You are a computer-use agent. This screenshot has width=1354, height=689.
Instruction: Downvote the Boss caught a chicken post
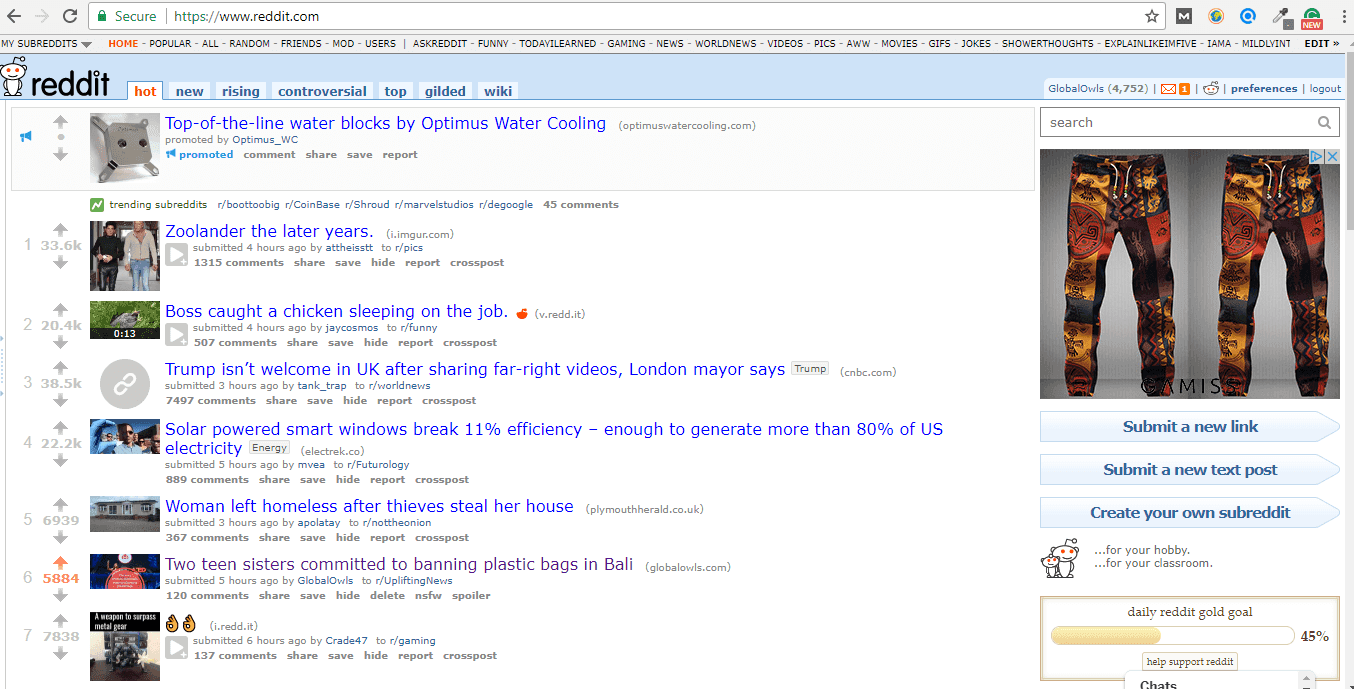coord(60,342)
